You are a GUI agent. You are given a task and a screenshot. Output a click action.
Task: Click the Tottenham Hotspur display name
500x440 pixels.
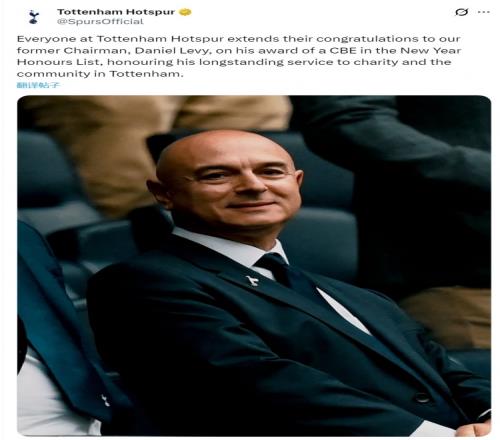(116, 12)
